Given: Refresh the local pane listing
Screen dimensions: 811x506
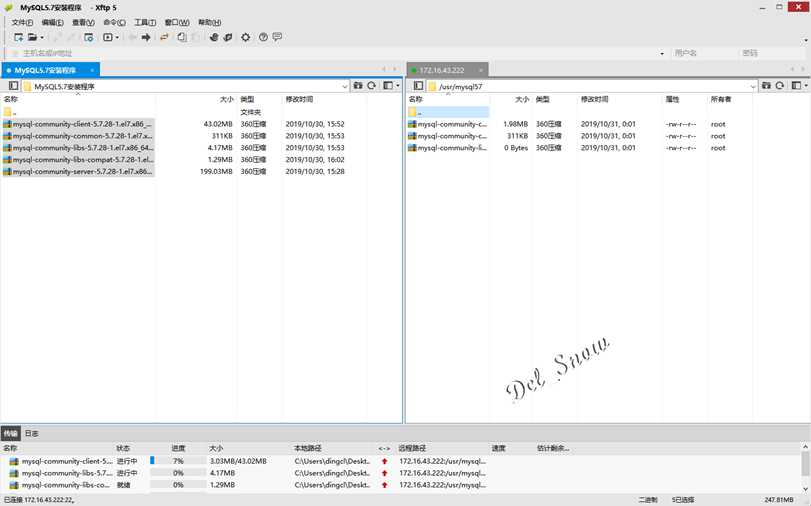Looking at the screenshot, I should (371, 86).
